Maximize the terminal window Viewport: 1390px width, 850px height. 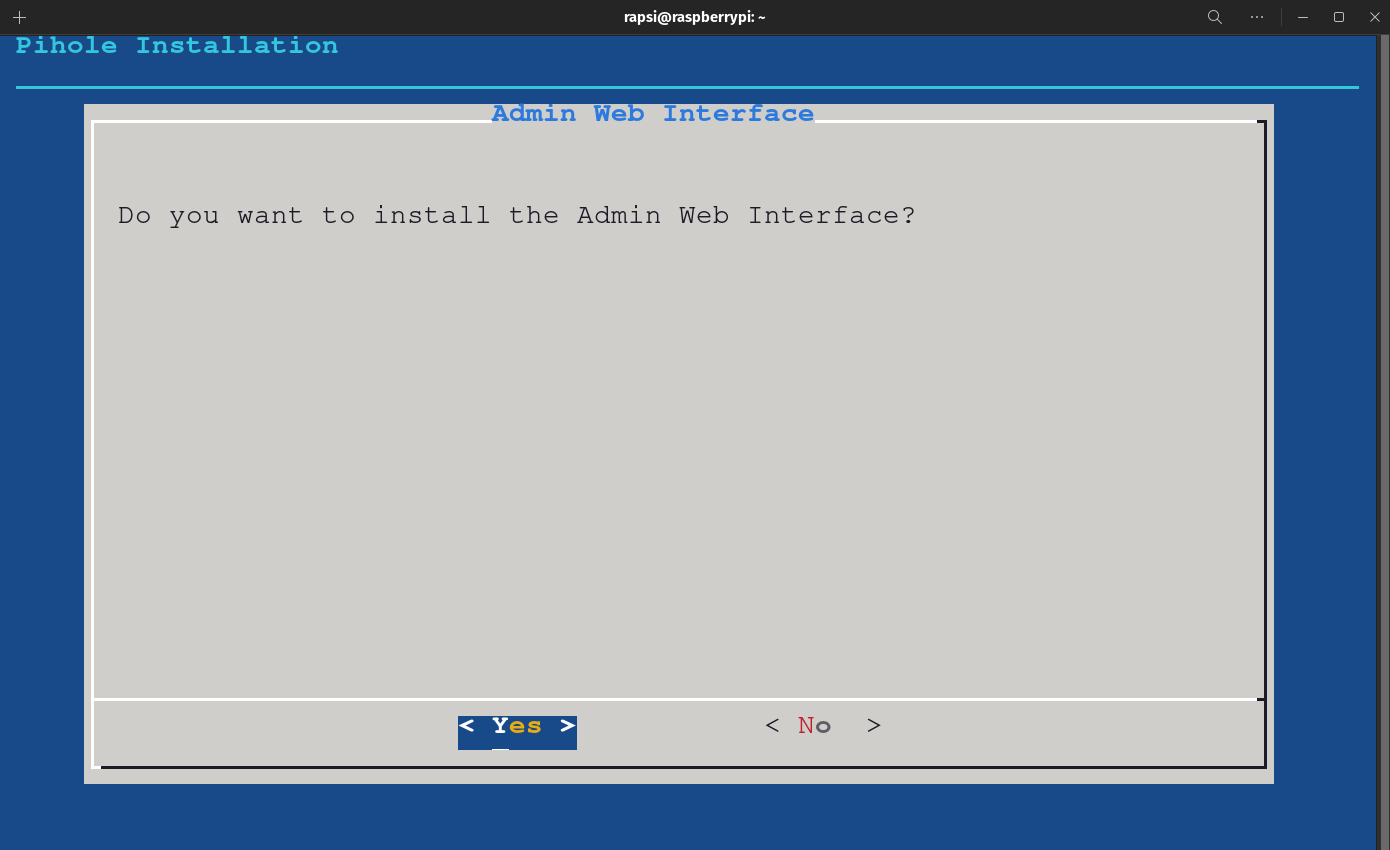1339,17
